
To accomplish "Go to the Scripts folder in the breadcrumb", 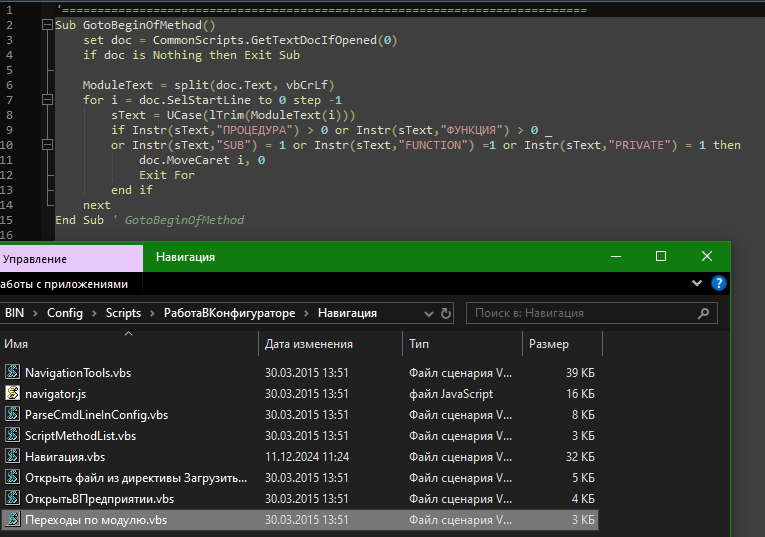I will pyautogui.click(x=124, y=313).
